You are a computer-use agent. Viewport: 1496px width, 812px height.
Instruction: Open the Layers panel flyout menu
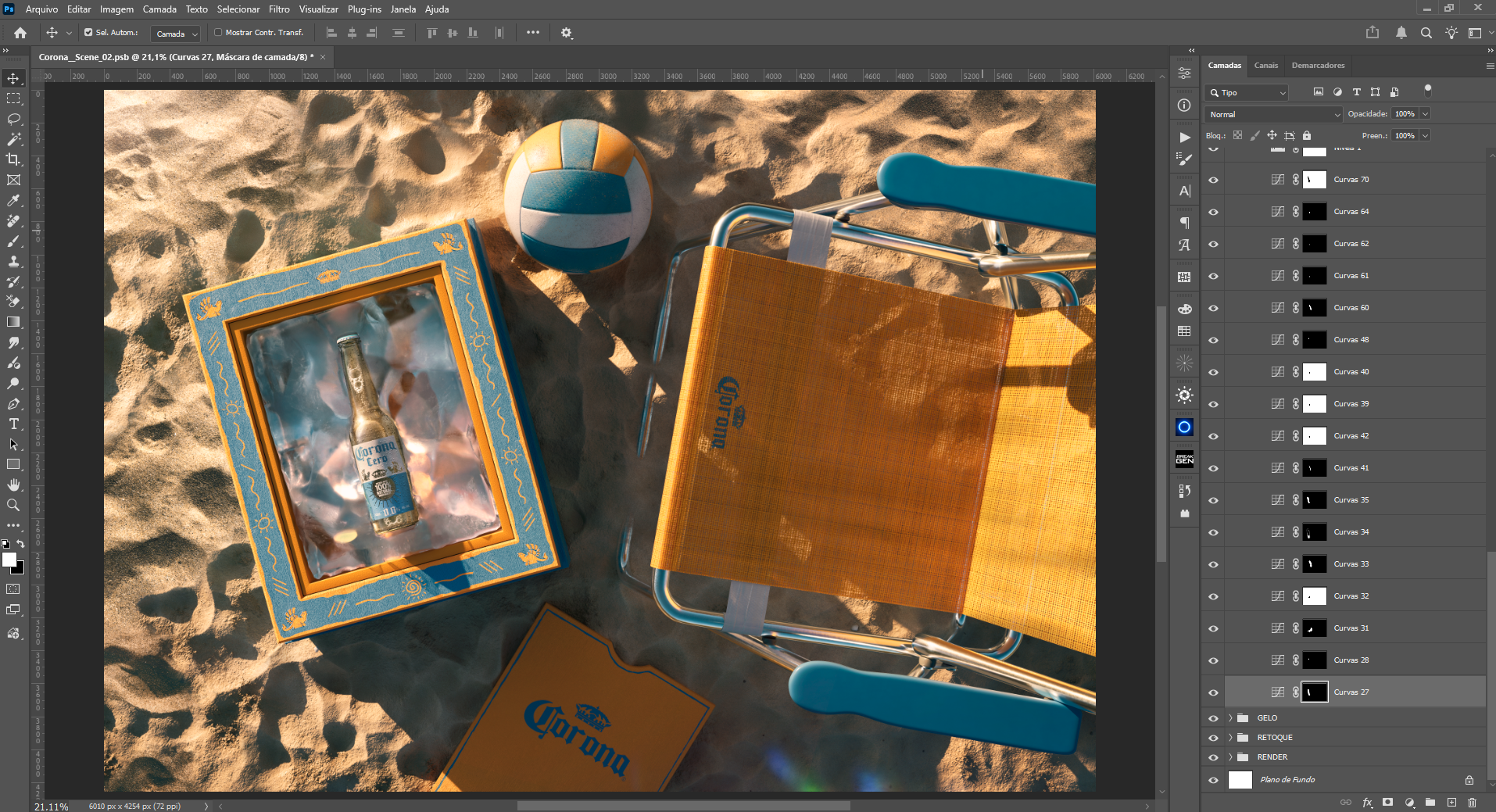(1490, 66)
